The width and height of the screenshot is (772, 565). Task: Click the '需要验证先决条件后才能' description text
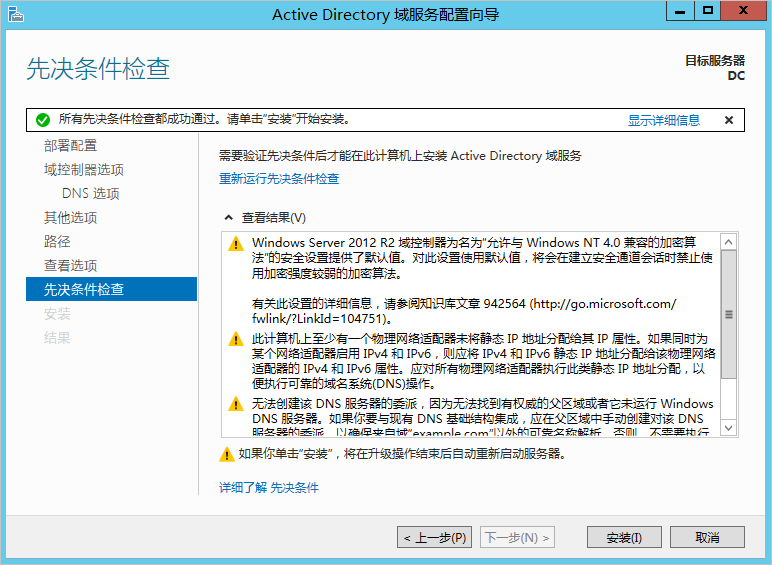coord(400,156)
